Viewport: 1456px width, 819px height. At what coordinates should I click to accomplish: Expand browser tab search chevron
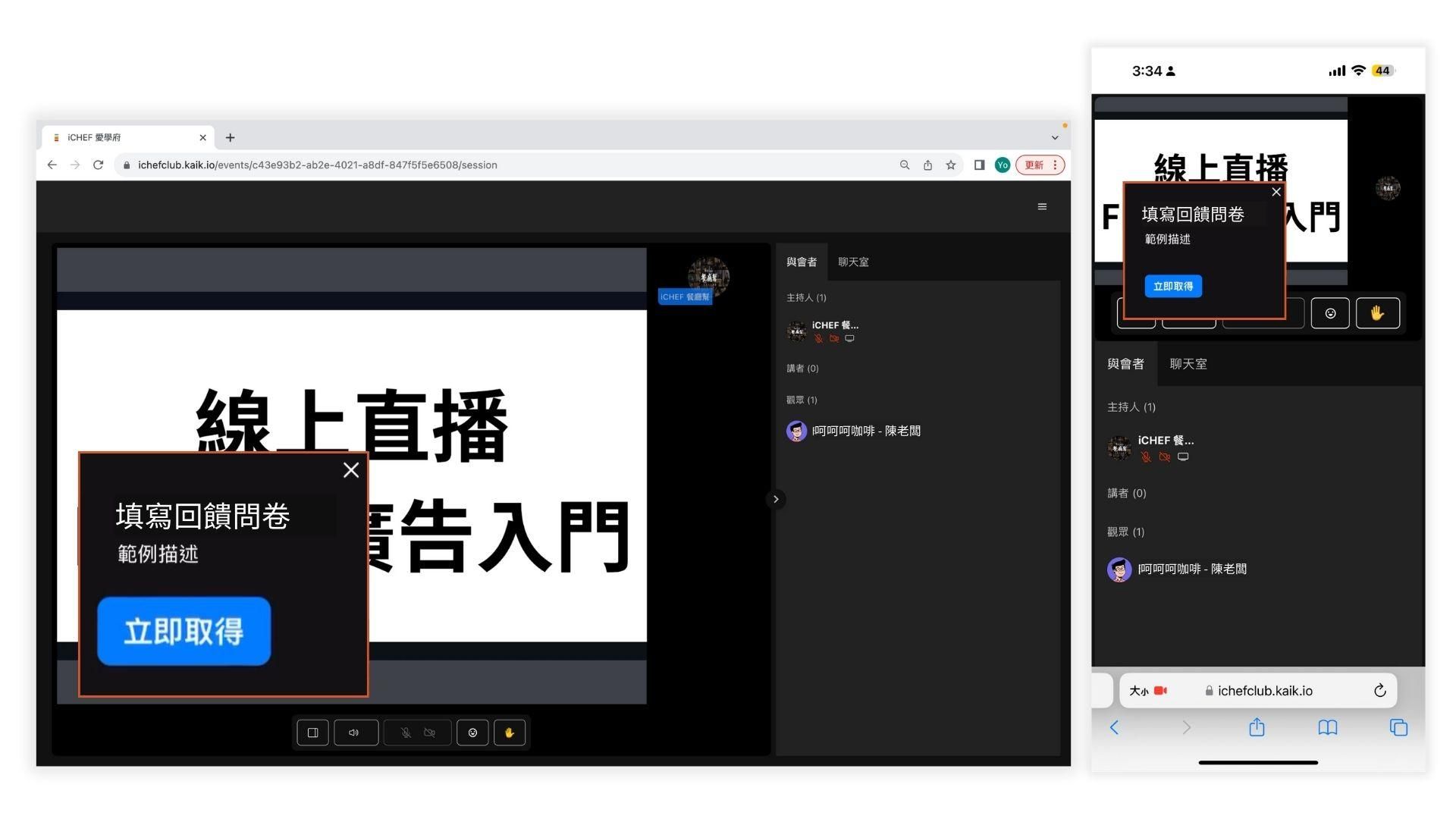(1054, 137)
